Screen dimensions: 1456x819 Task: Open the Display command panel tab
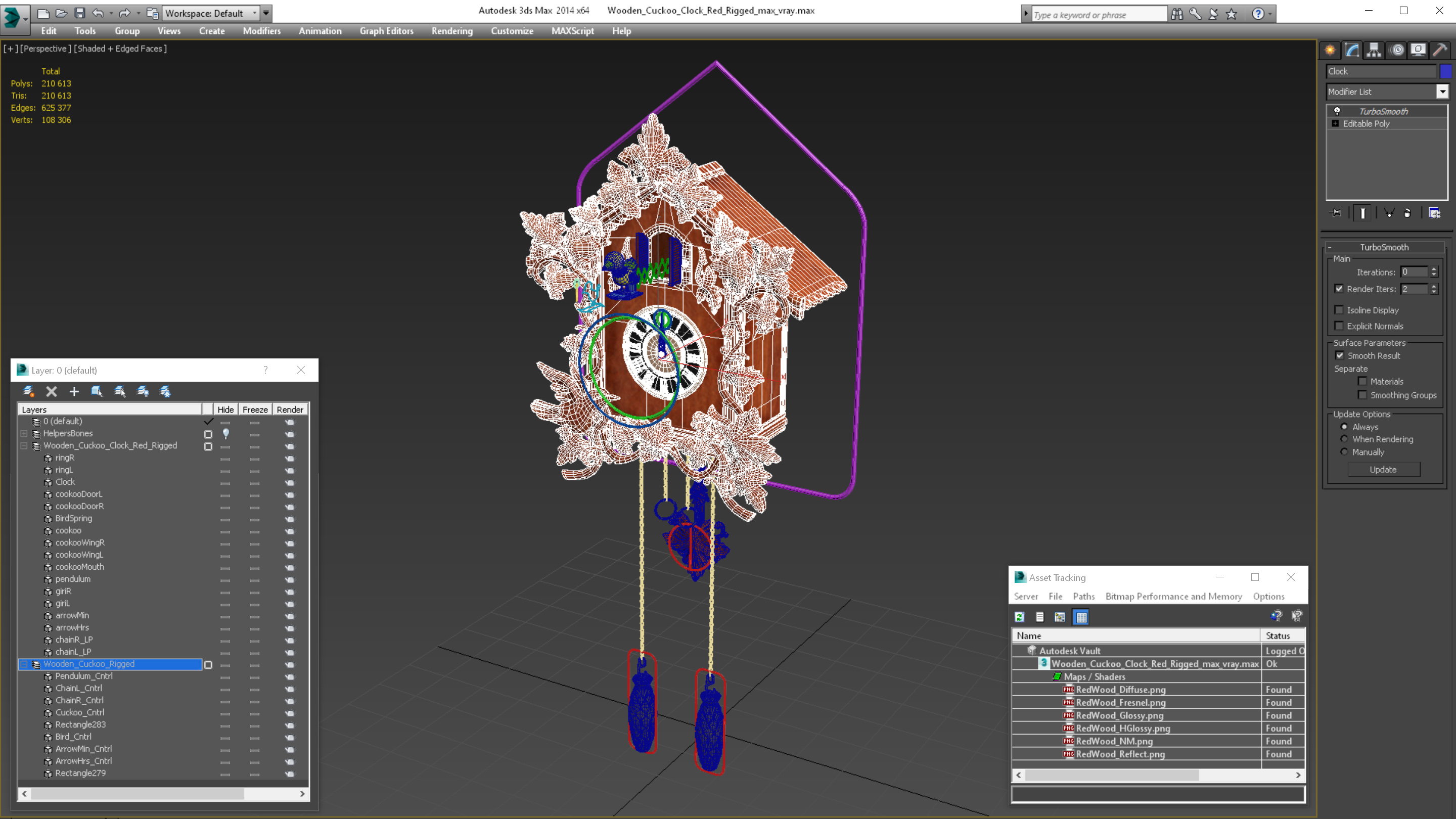(x=1418, y=50)
